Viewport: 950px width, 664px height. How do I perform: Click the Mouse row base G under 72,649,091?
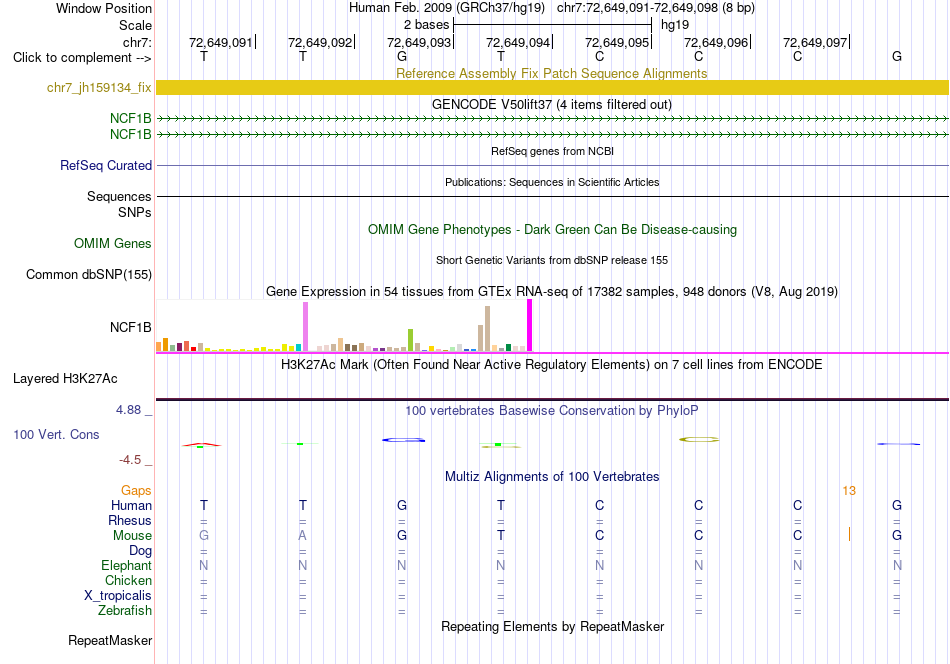click(x=204, y=536)
